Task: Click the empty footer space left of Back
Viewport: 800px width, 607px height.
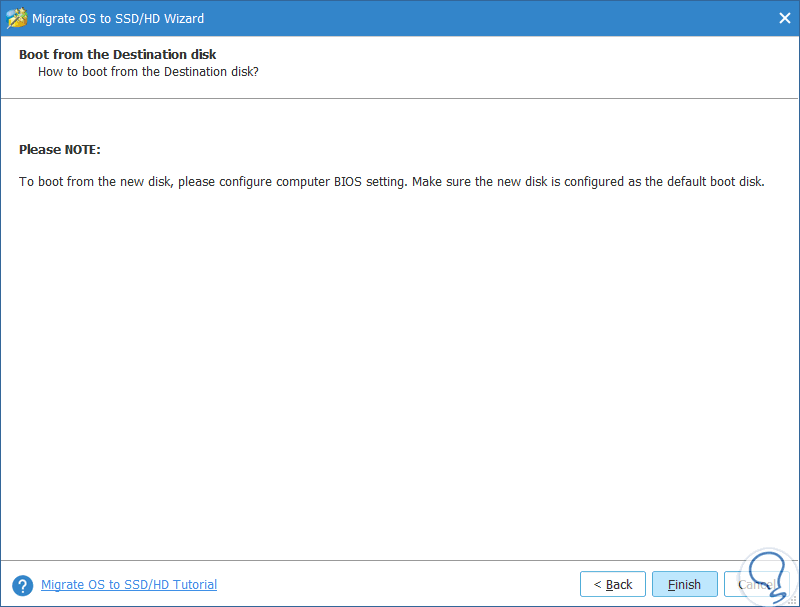Action: 400,585
